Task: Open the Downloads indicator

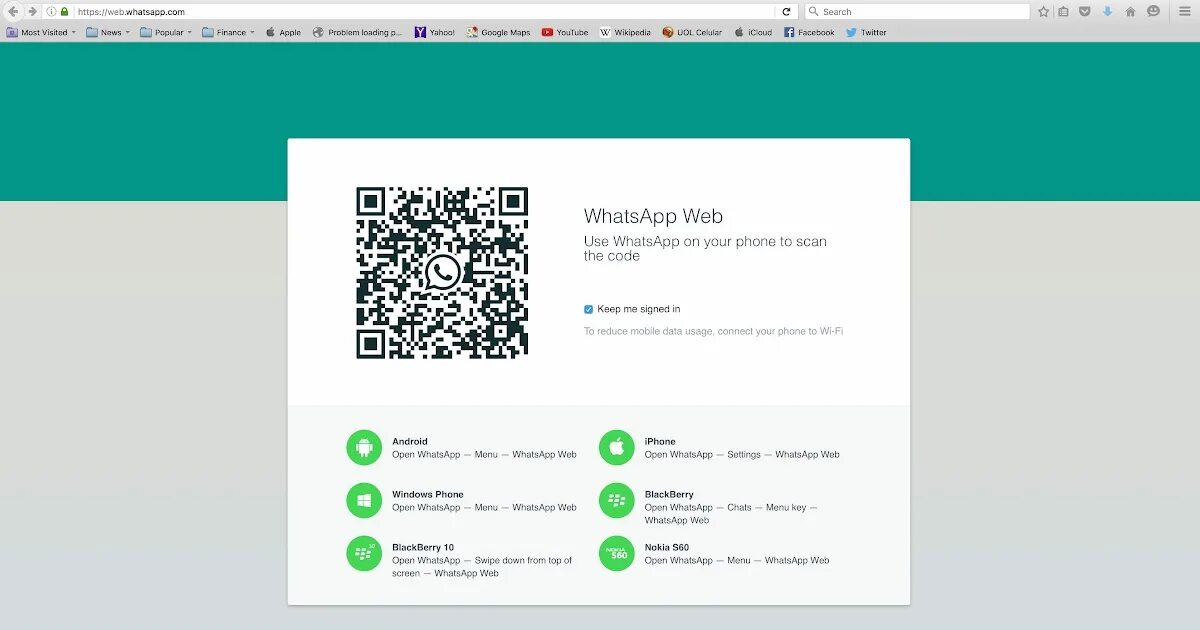Action: [x=1108, y=11]
